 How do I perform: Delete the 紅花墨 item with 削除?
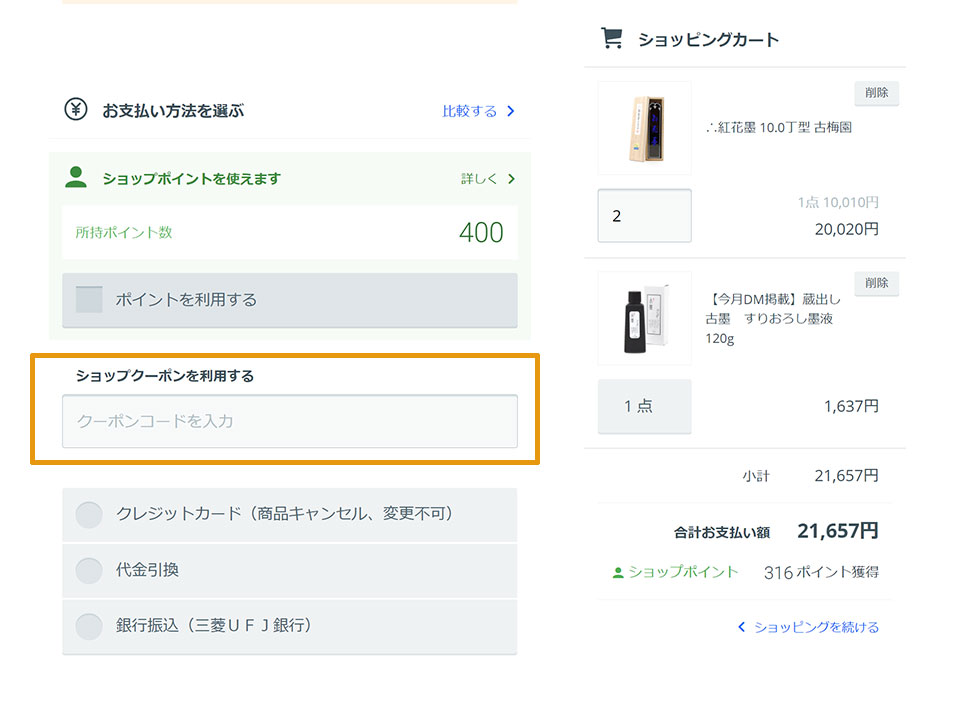pyautogui.click(x=876, y=94)
